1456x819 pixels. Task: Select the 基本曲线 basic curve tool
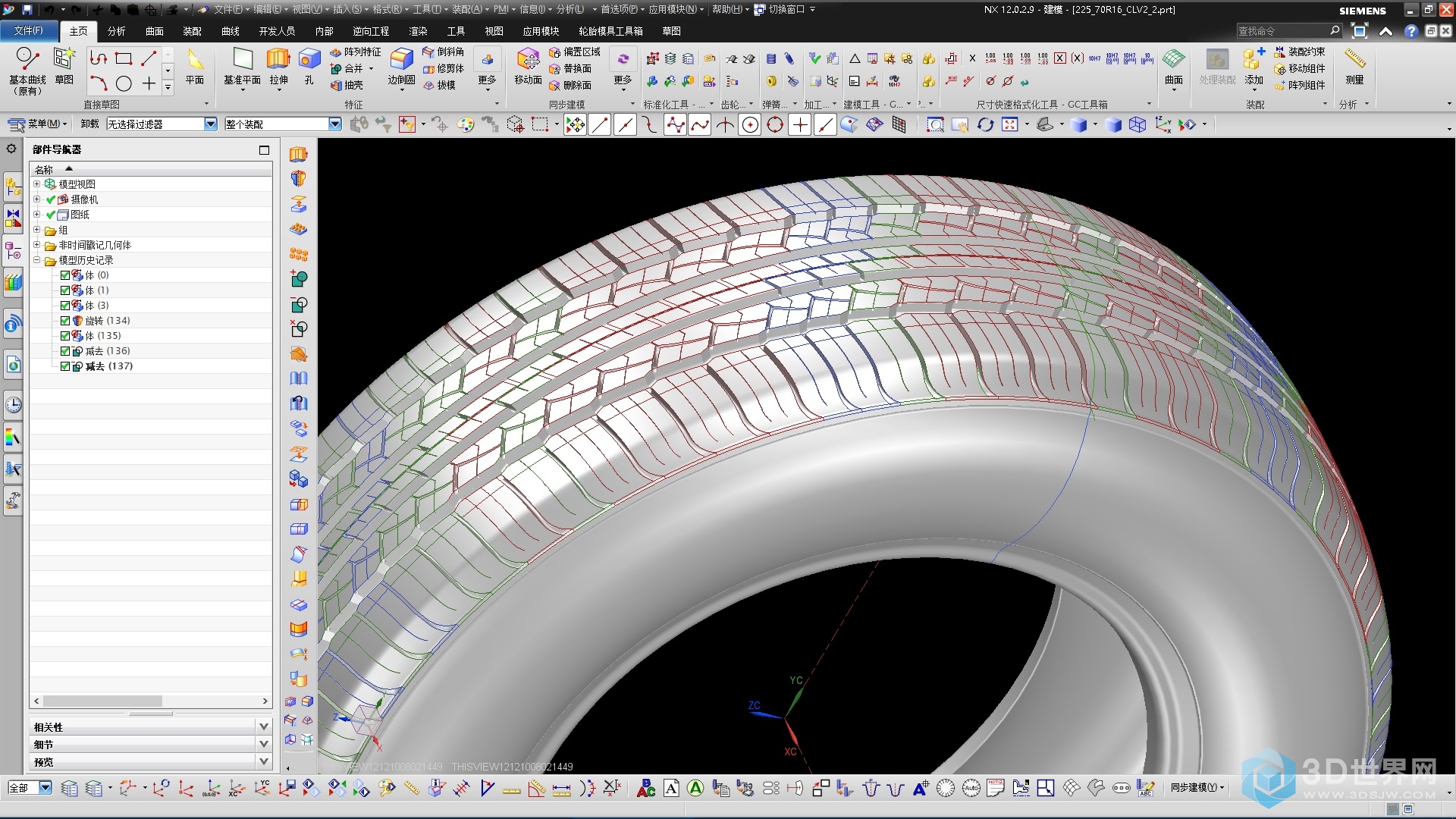point(27,71)
